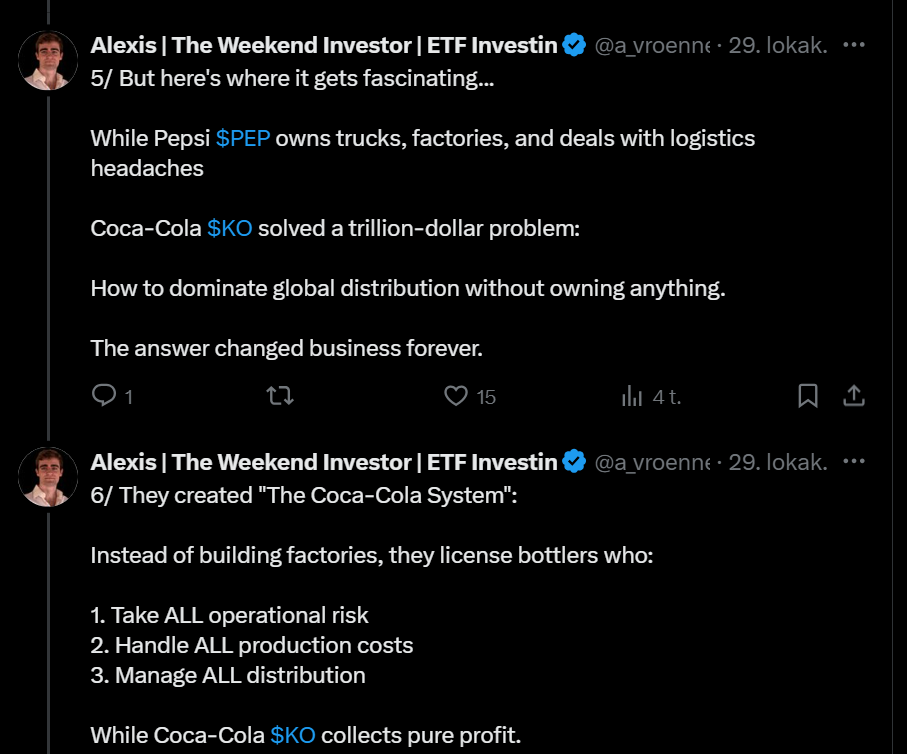Open $KO cashtag in 5/ tweet
This screenshot has width=907, height=754.
coord(229,228)
